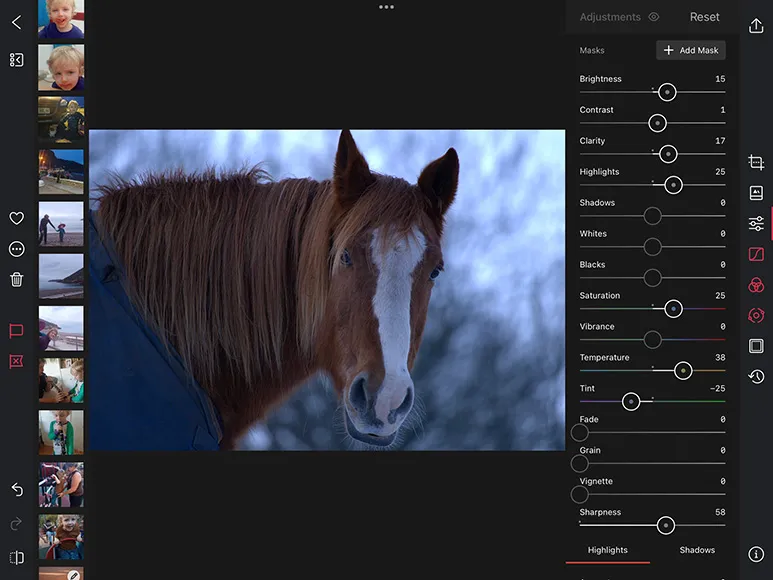Select the curves tool icon

756,255
